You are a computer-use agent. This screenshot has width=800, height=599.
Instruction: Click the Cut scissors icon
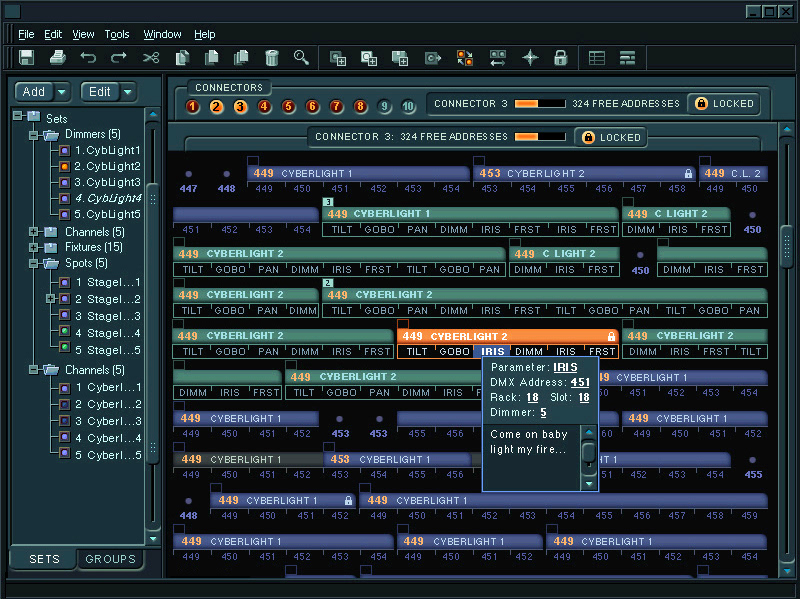pyautogui.click(x=151, y=58)
